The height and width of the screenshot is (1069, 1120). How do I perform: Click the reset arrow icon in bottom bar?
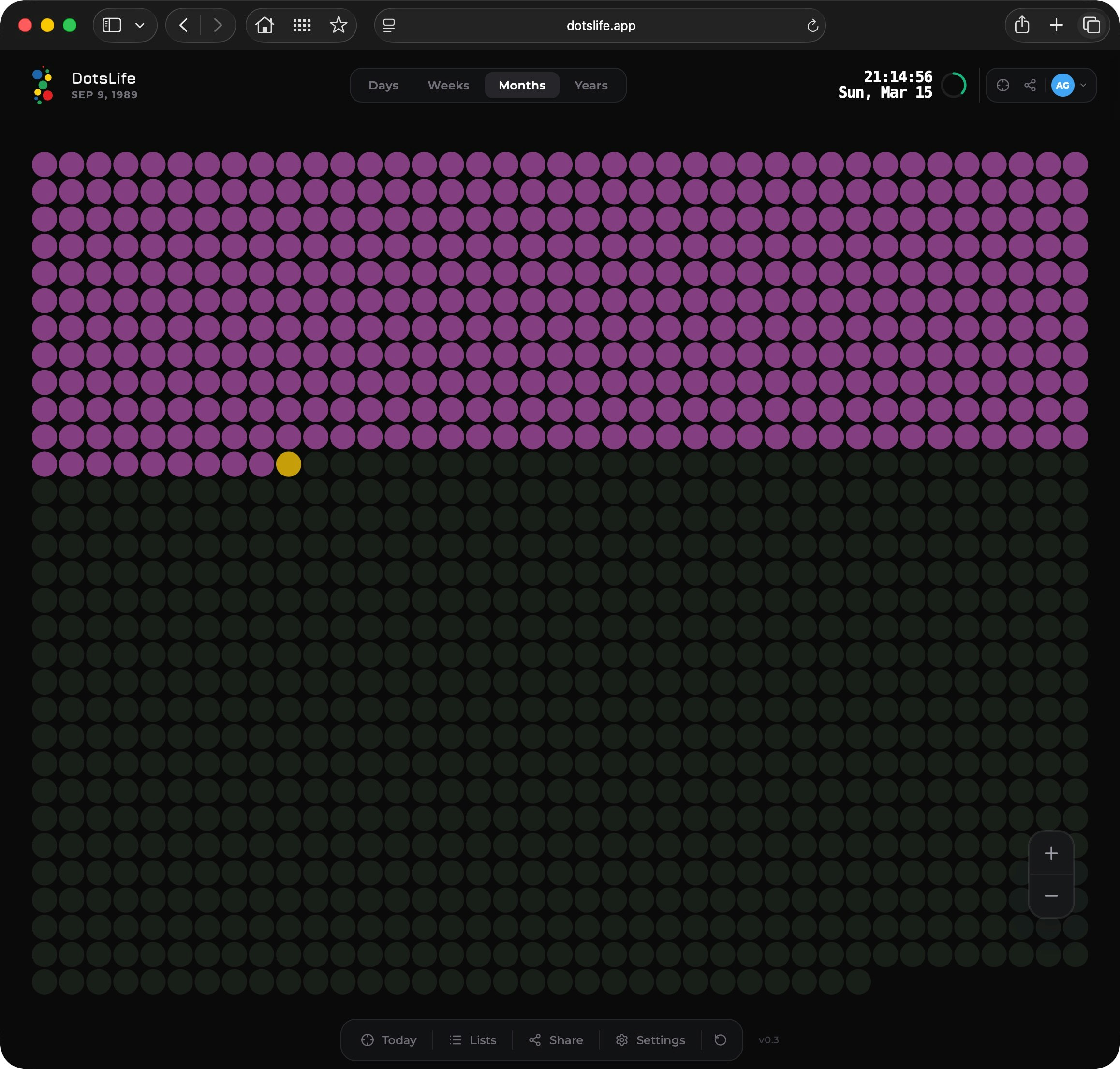click(720, 1040)
